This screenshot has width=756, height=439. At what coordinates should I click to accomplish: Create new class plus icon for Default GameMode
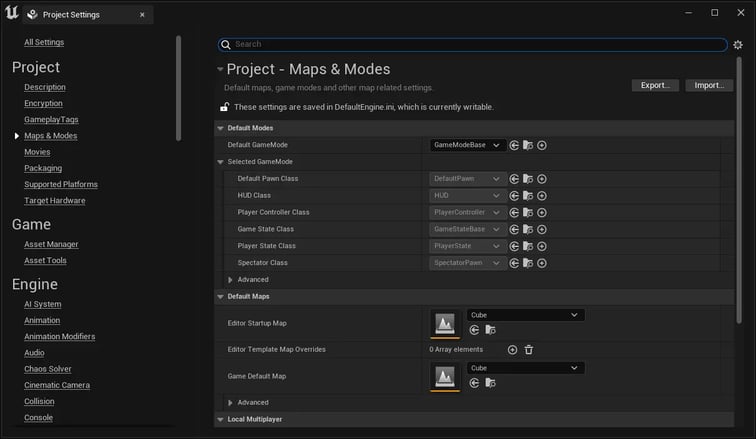(x=542, y=145)
